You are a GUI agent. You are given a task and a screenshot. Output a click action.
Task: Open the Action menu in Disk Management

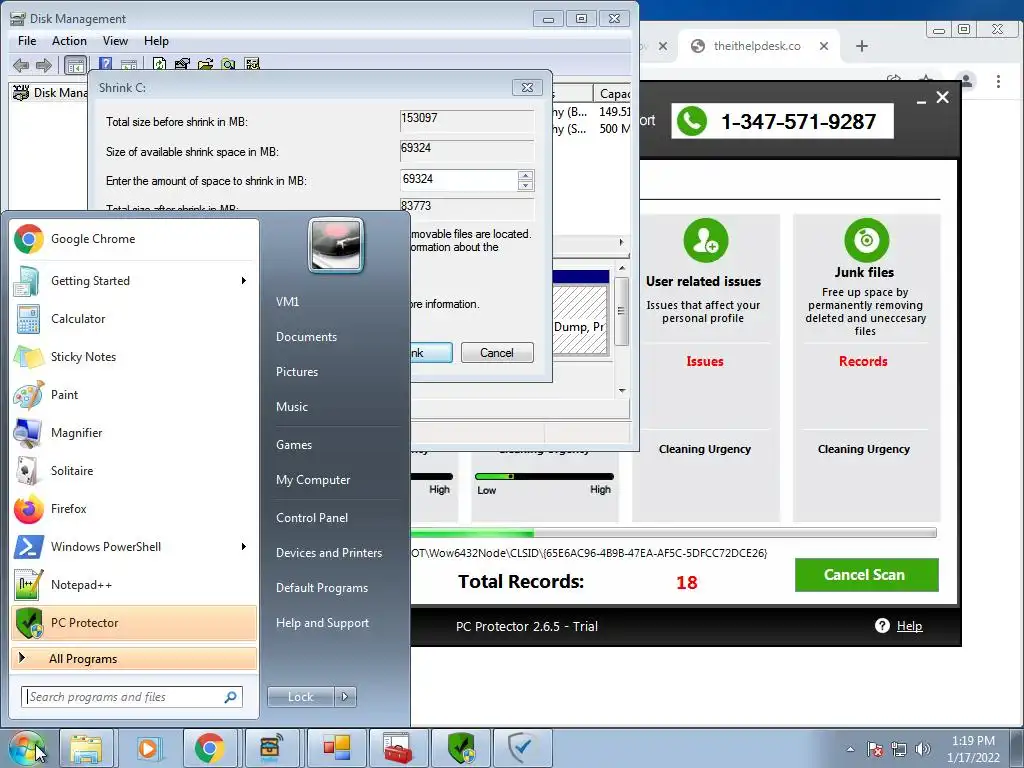[69, 40]
